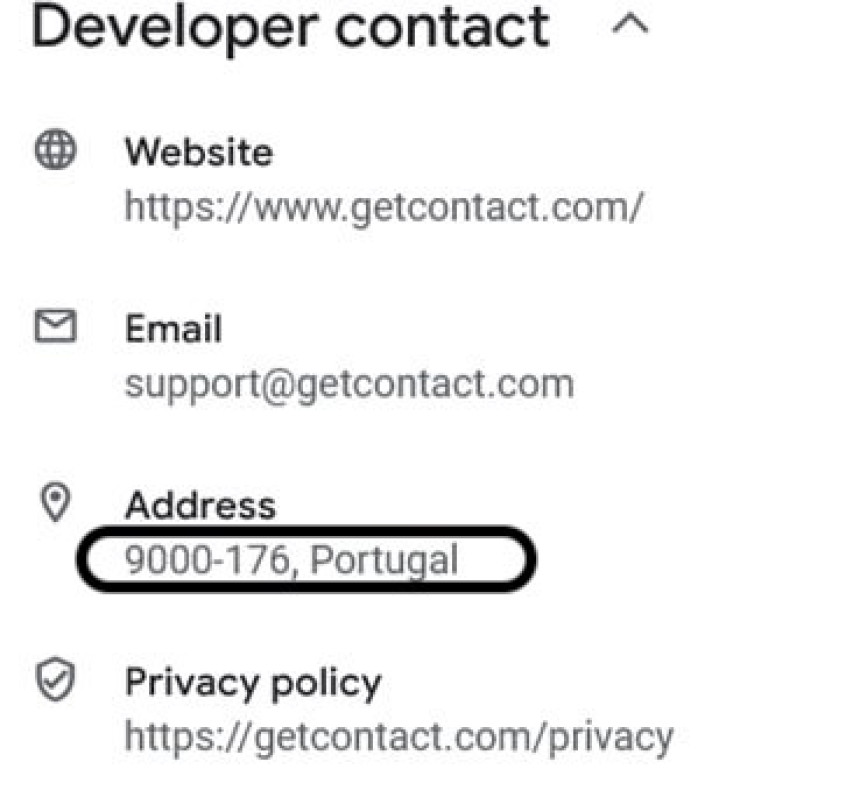Screen dimensions: 860x790
Task: Click the shield Privacy policy icon
Action: click(x=55, y=682)
